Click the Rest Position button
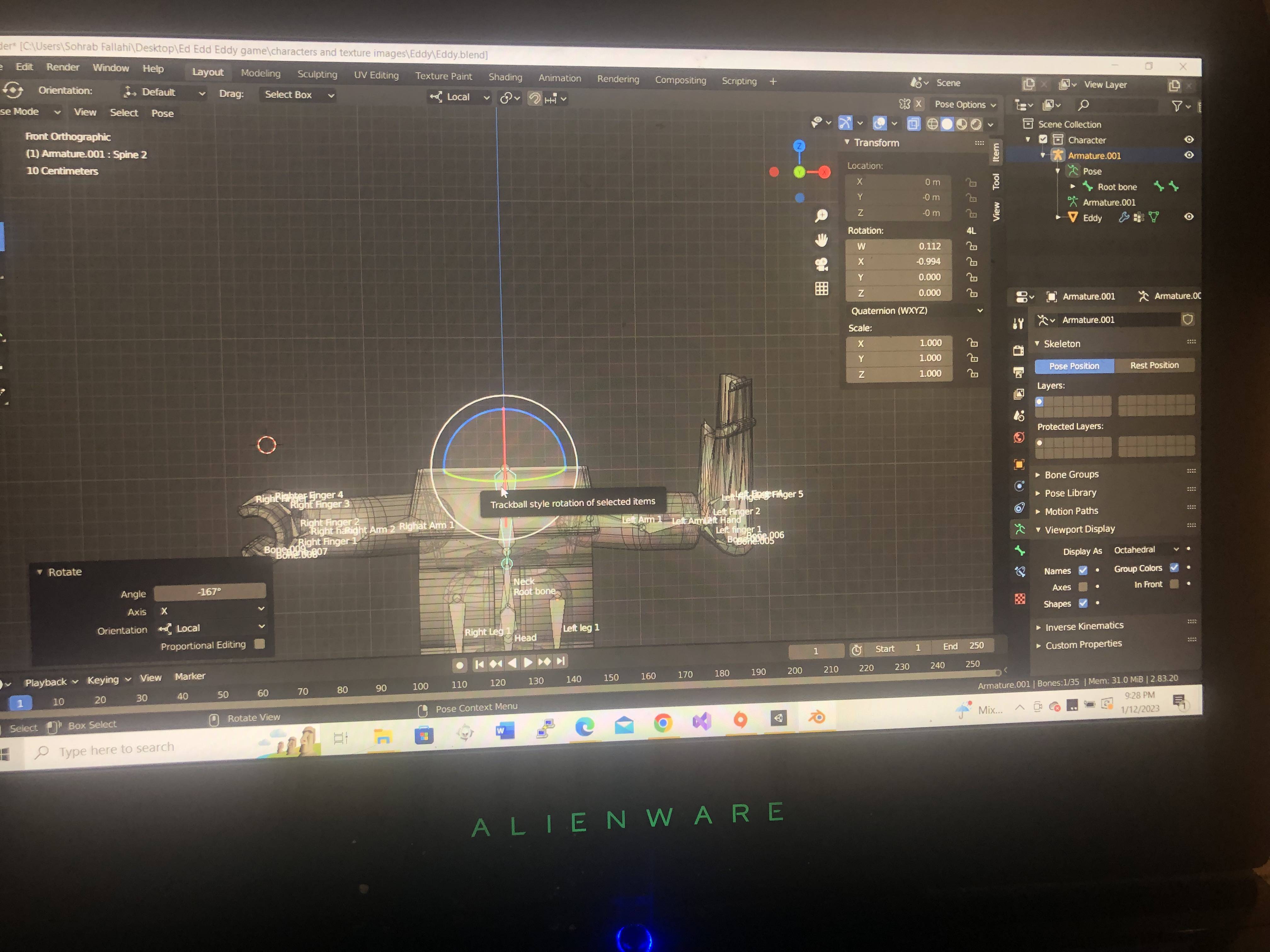 point(1154,365)
